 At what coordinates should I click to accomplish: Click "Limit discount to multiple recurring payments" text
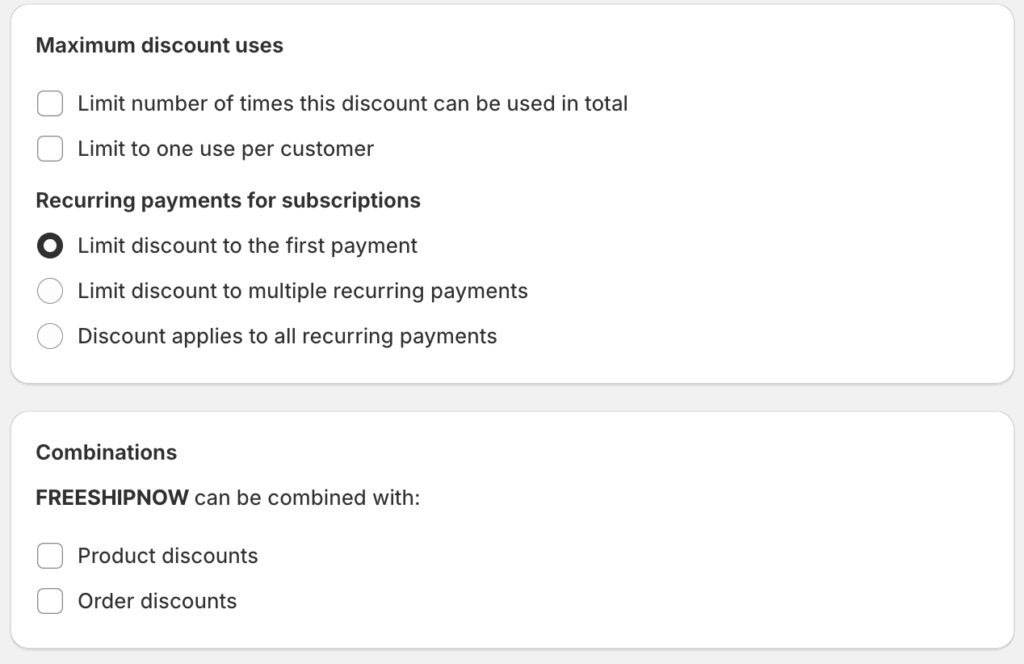(302, 291)
